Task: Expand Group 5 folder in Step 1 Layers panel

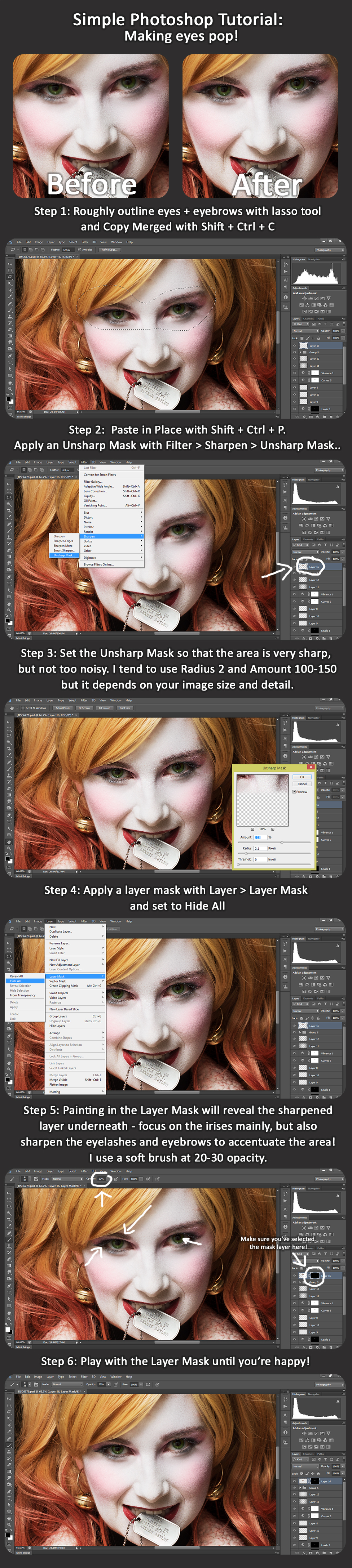Action: click(x=301, y=352)
